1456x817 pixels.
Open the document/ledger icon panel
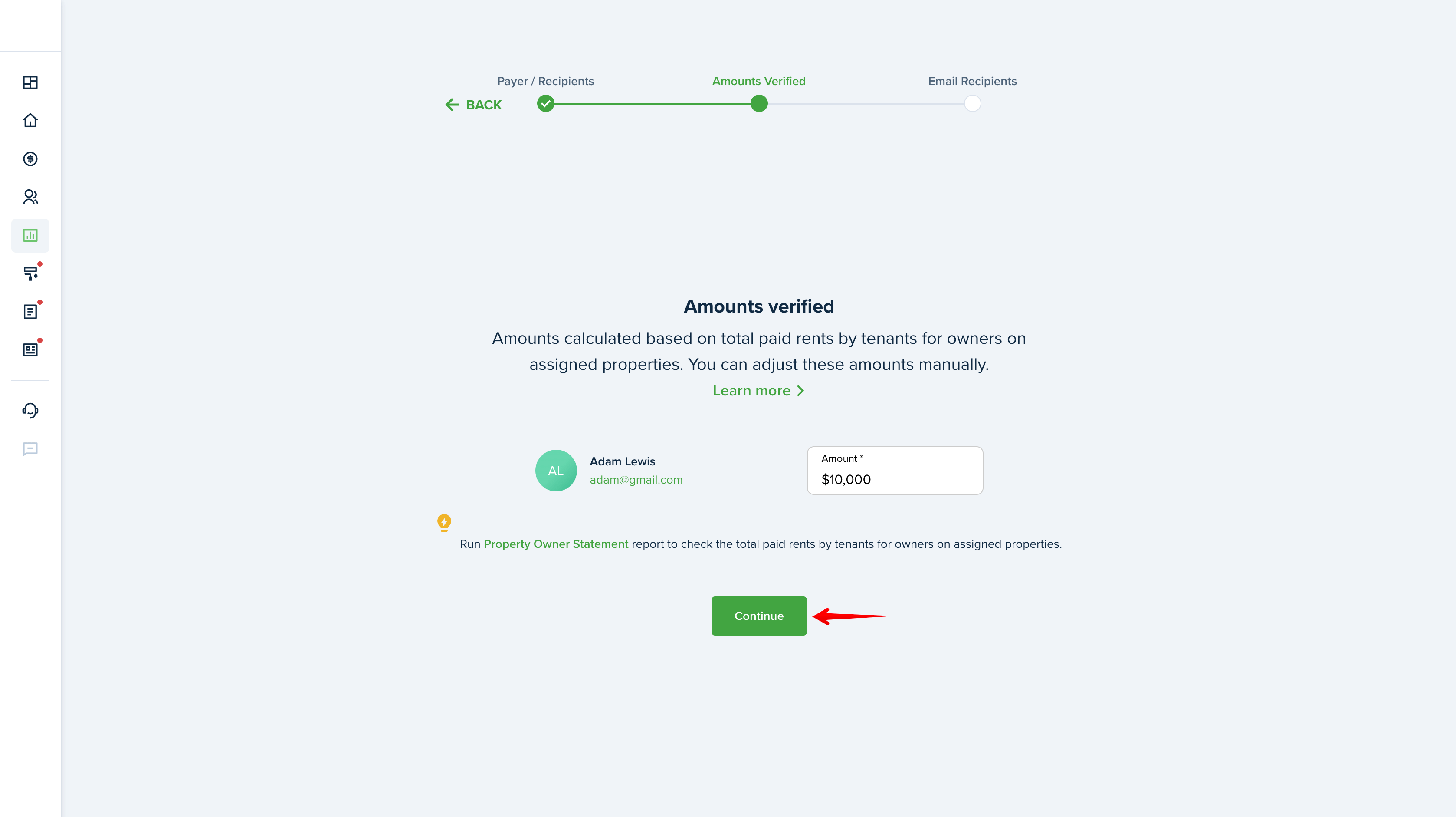[x=30, y=311]
